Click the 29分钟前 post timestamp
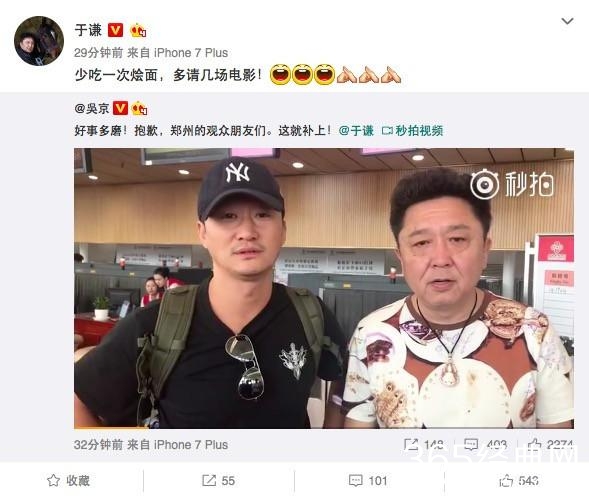This screenshot has width=589, height=498. (98, 53)
